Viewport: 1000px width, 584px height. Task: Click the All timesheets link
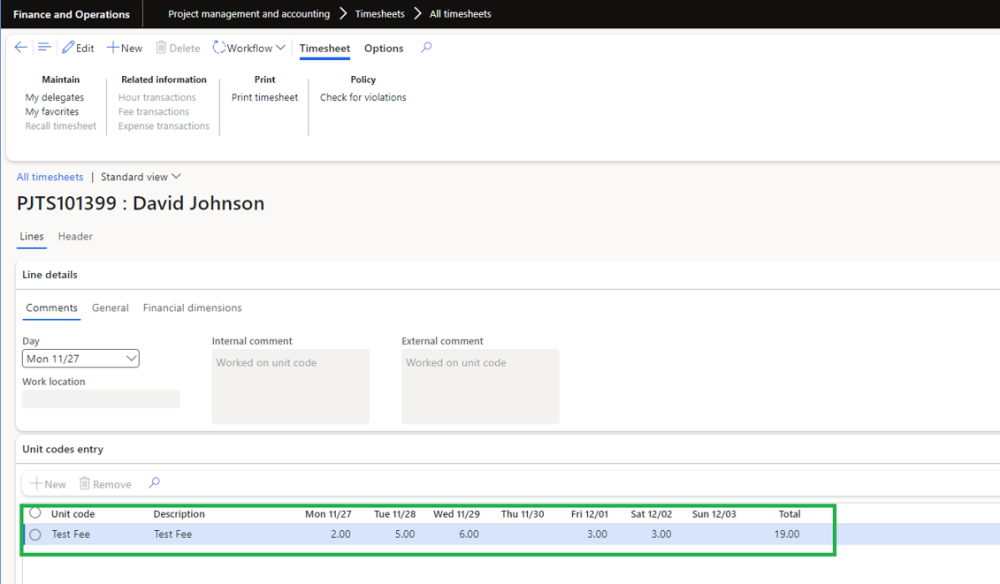click(x=50, y=177)
